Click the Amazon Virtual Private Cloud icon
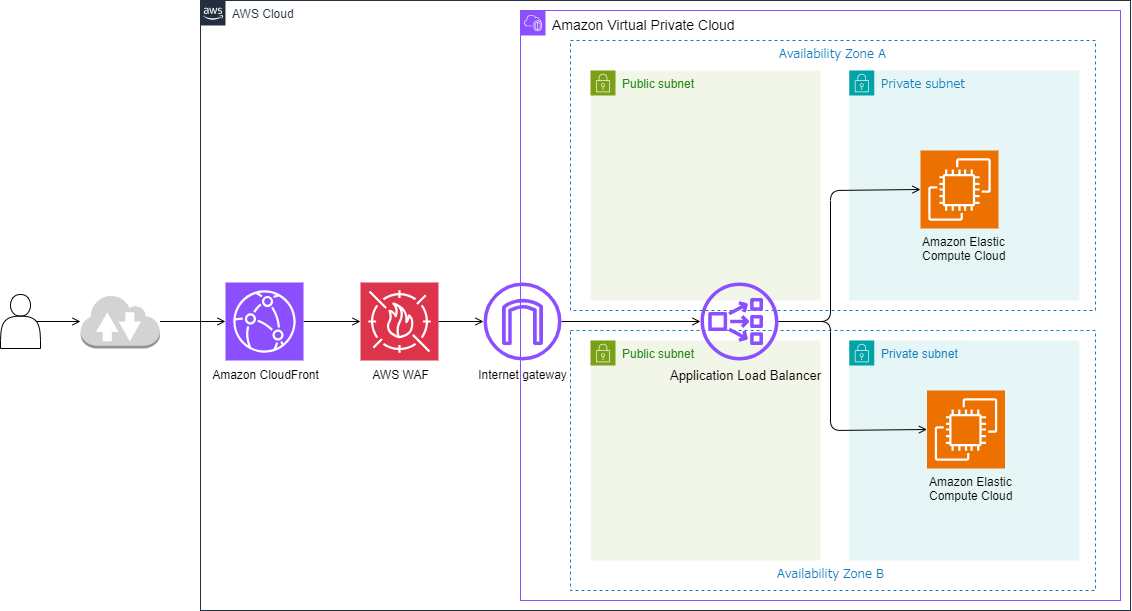The width and height of the screenshot is (1132, 611). pyautogui.click(x=533, y=23)
